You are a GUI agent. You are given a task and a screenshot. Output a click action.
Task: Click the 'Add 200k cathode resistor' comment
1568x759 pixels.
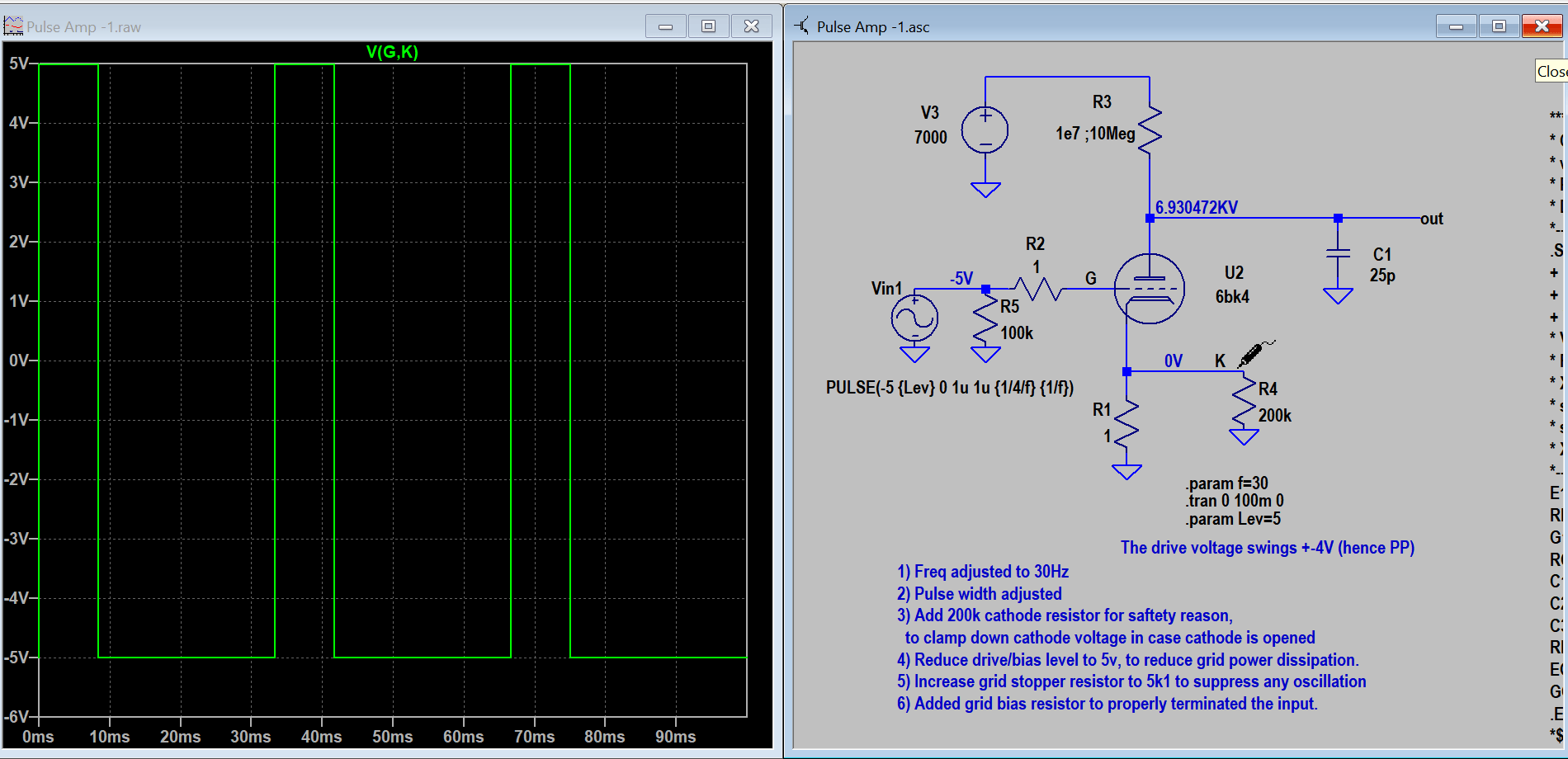click(1065, 615)
